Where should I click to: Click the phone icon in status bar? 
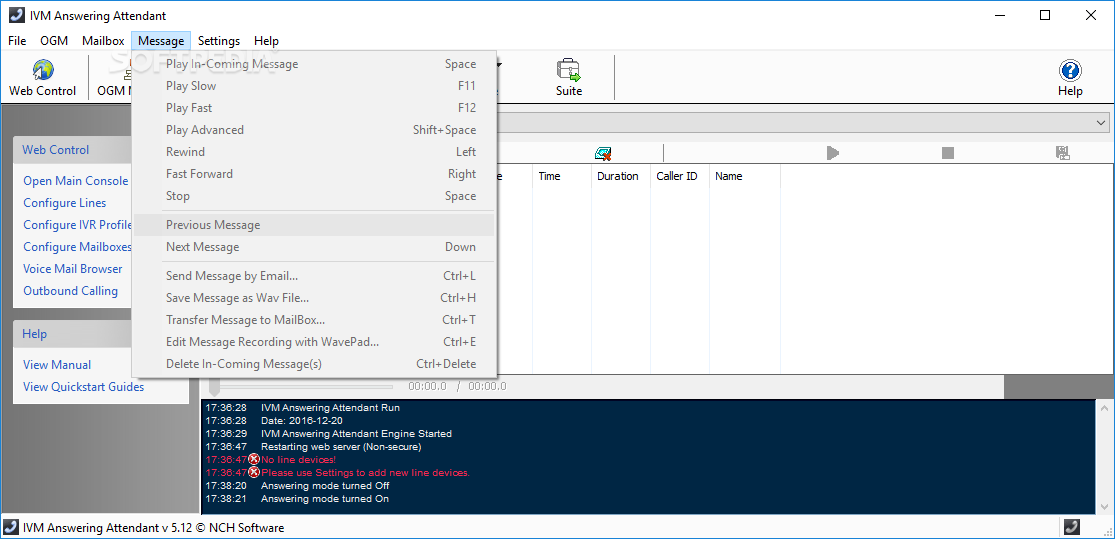tap(1071, 528)
